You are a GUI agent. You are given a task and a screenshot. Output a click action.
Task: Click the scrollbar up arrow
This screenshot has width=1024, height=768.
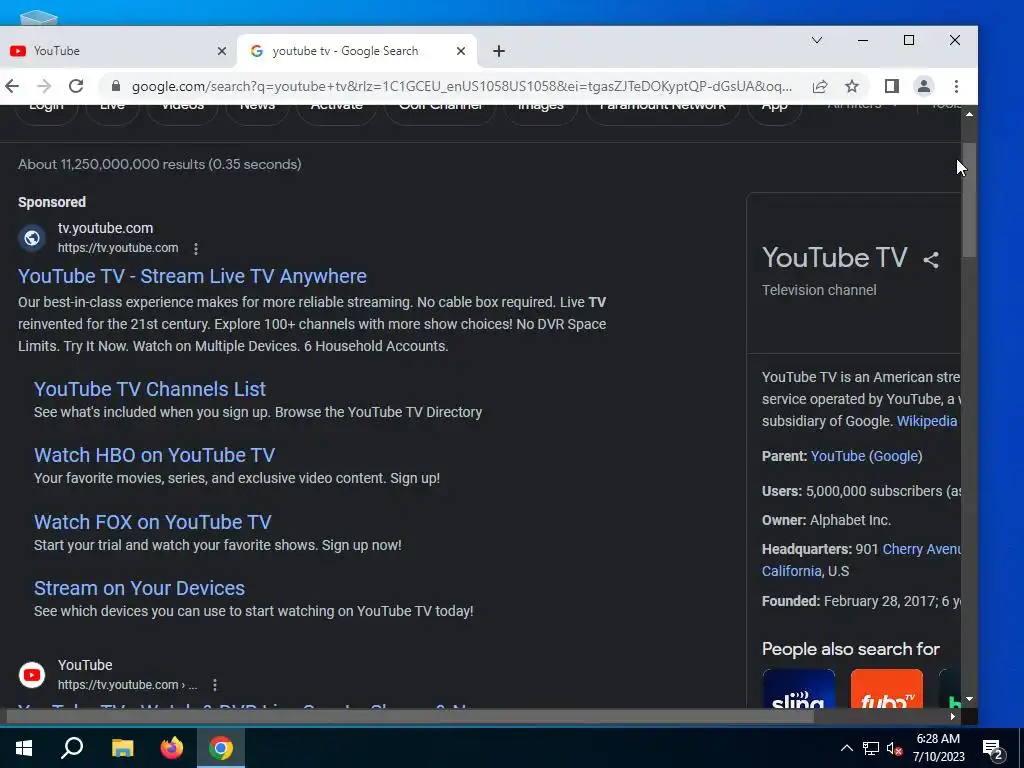point(969,114)
